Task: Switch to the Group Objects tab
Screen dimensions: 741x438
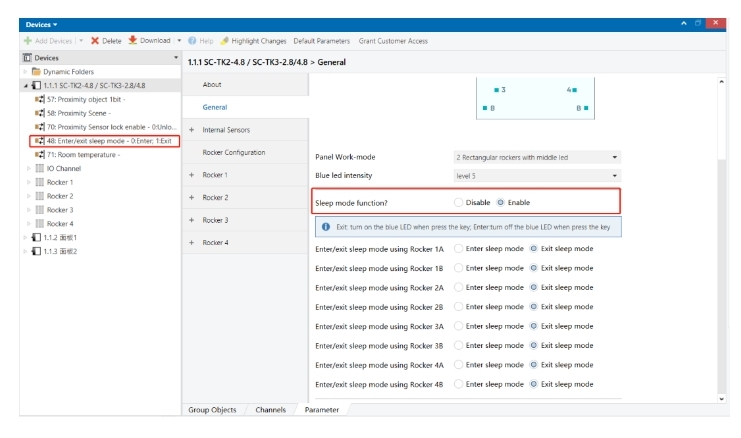Action: click(x=212, y=410)
